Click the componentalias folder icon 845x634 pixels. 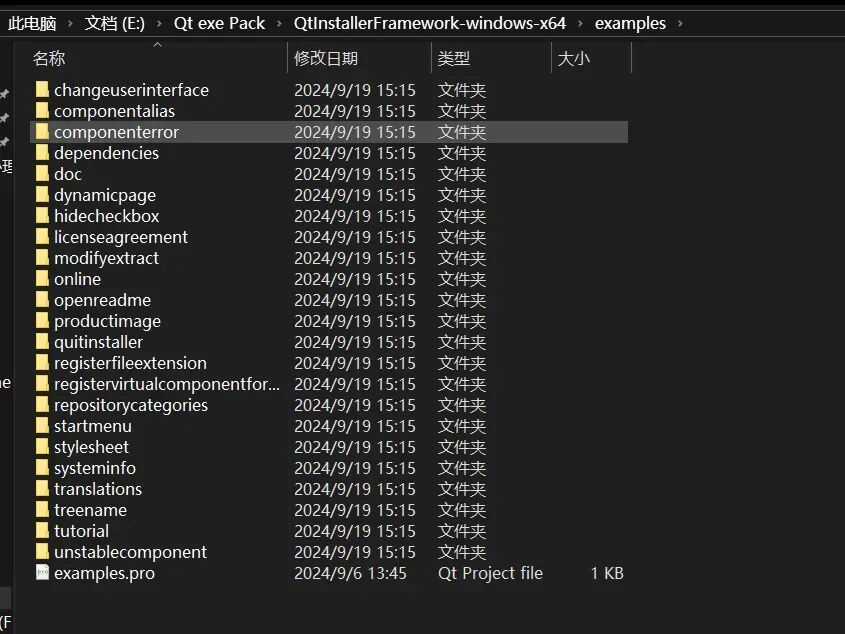(43, 111)
